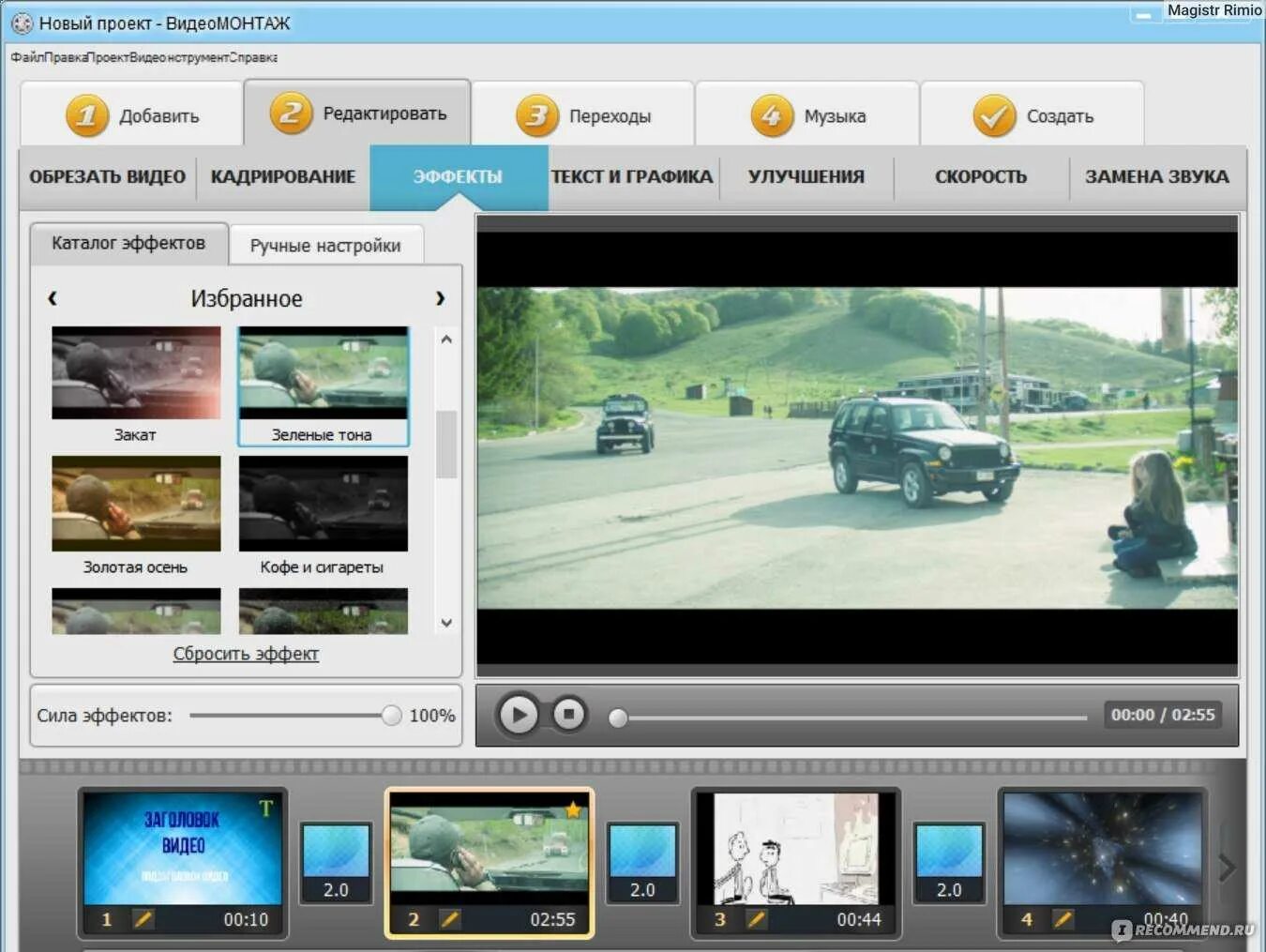The image size is (1266, 952).
Task: Open УЛУЧШЕНИЯ section
Action: click(x=806, y=176)
